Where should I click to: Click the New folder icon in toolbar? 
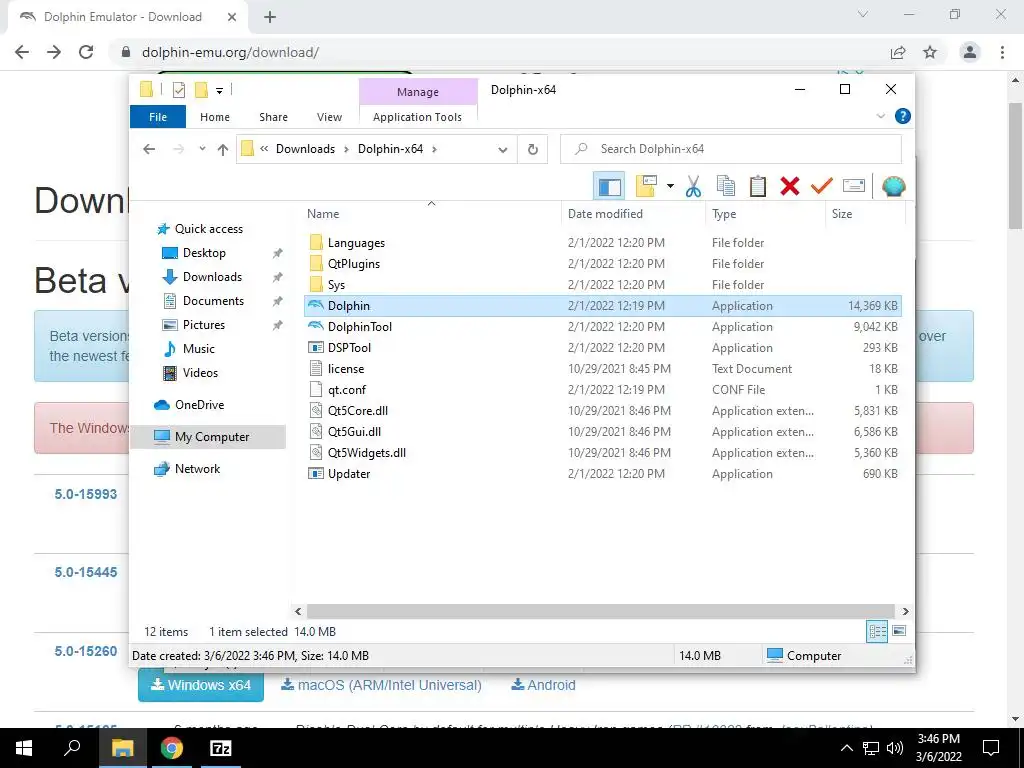coord(646,187)
